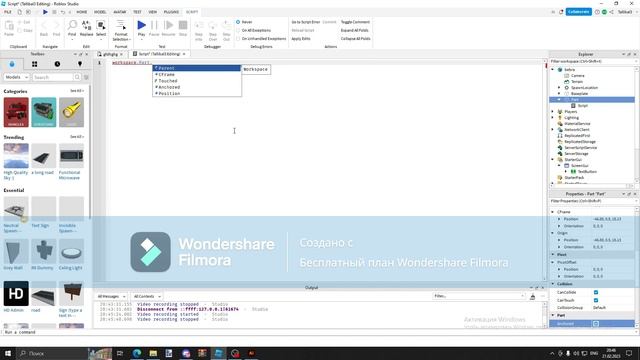Image resolution: width=640 pixels, height=360 pixels.
Task: Click Undo arrow in quick access toolbar
Action: 63,12
